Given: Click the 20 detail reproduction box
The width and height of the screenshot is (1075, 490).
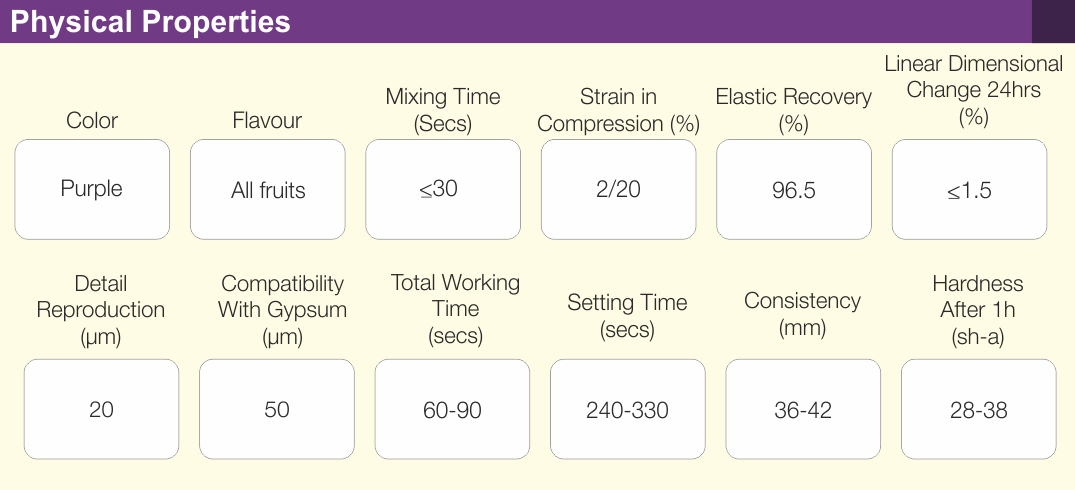Looking at the screenshot, I should click(101, 409).
